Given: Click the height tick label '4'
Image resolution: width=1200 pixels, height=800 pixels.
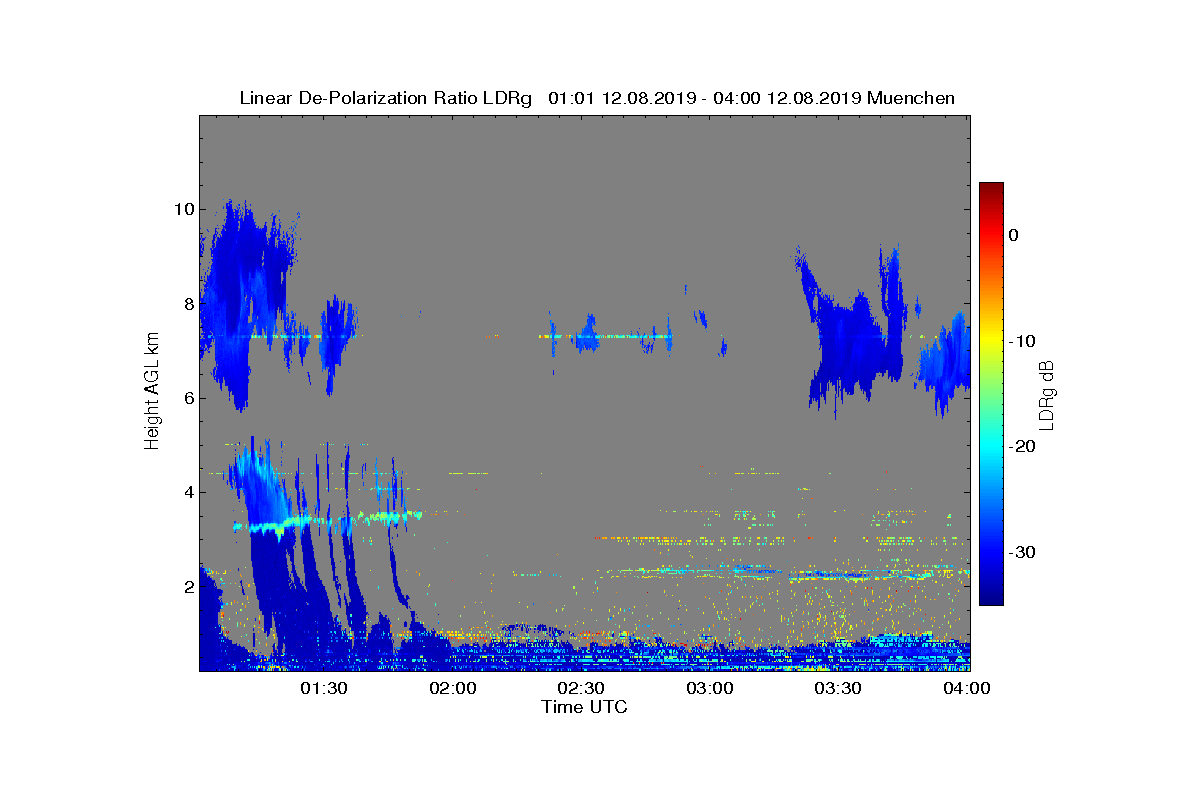Looking at the screenshot, I should pos(187,492).
